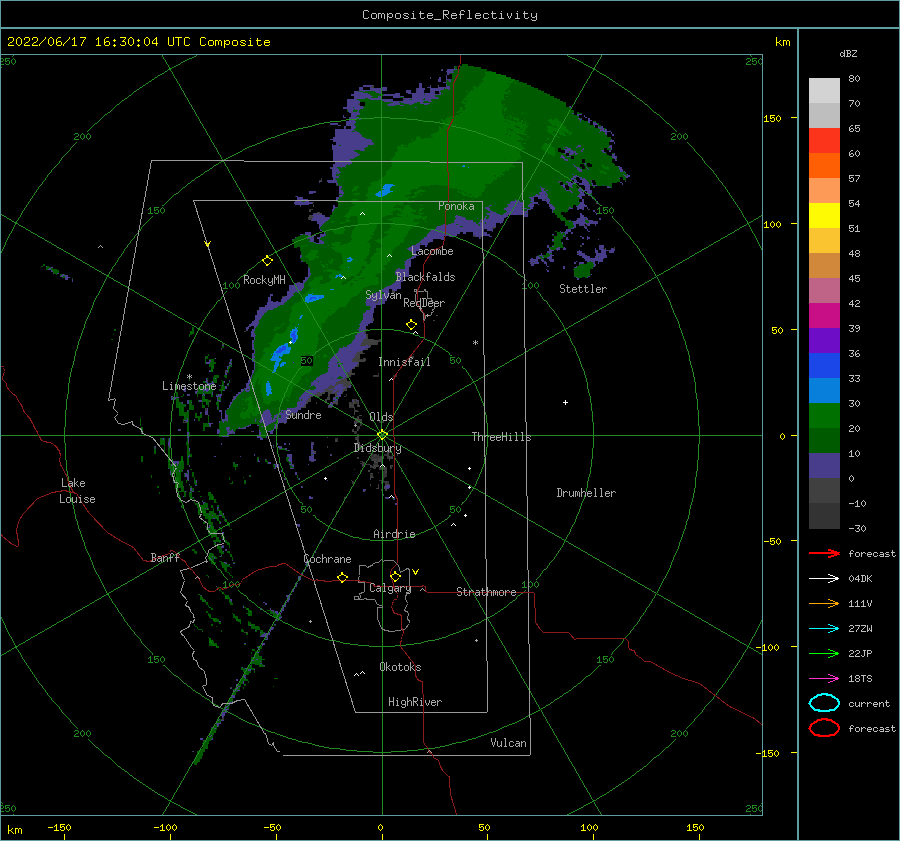Click the yellow diamond marker near RockyMH

[267, 261]
